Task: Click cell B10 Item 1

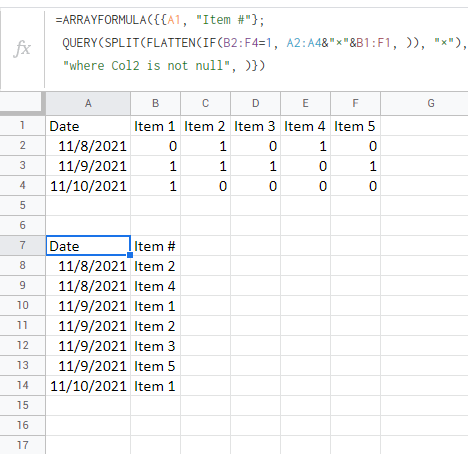Action: point(155,306)
